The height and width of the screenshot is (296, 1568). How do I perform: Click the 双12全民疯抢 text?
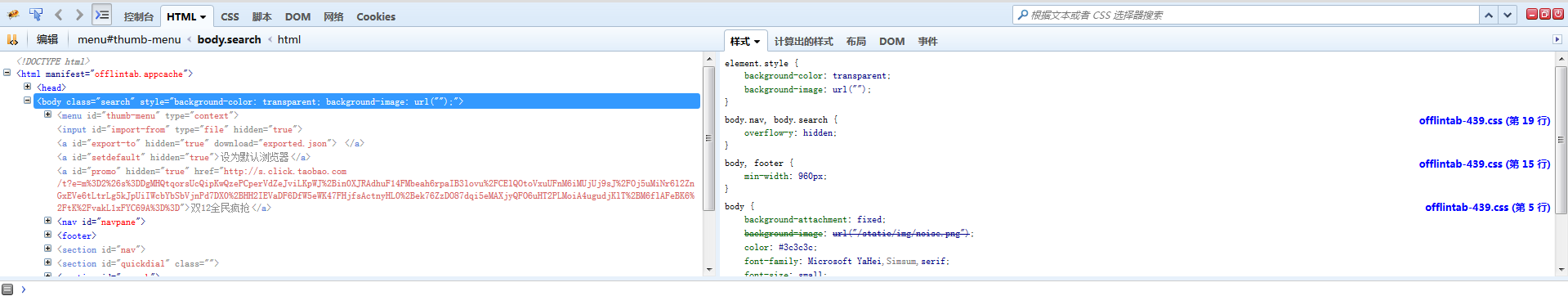[221, 208]
